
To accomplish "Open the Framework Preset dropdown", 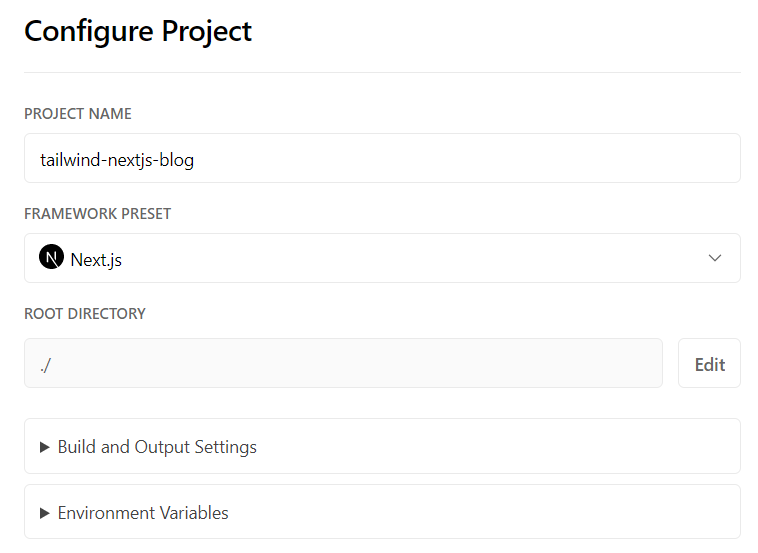I will pyautogui.click(x=382, y=258).
